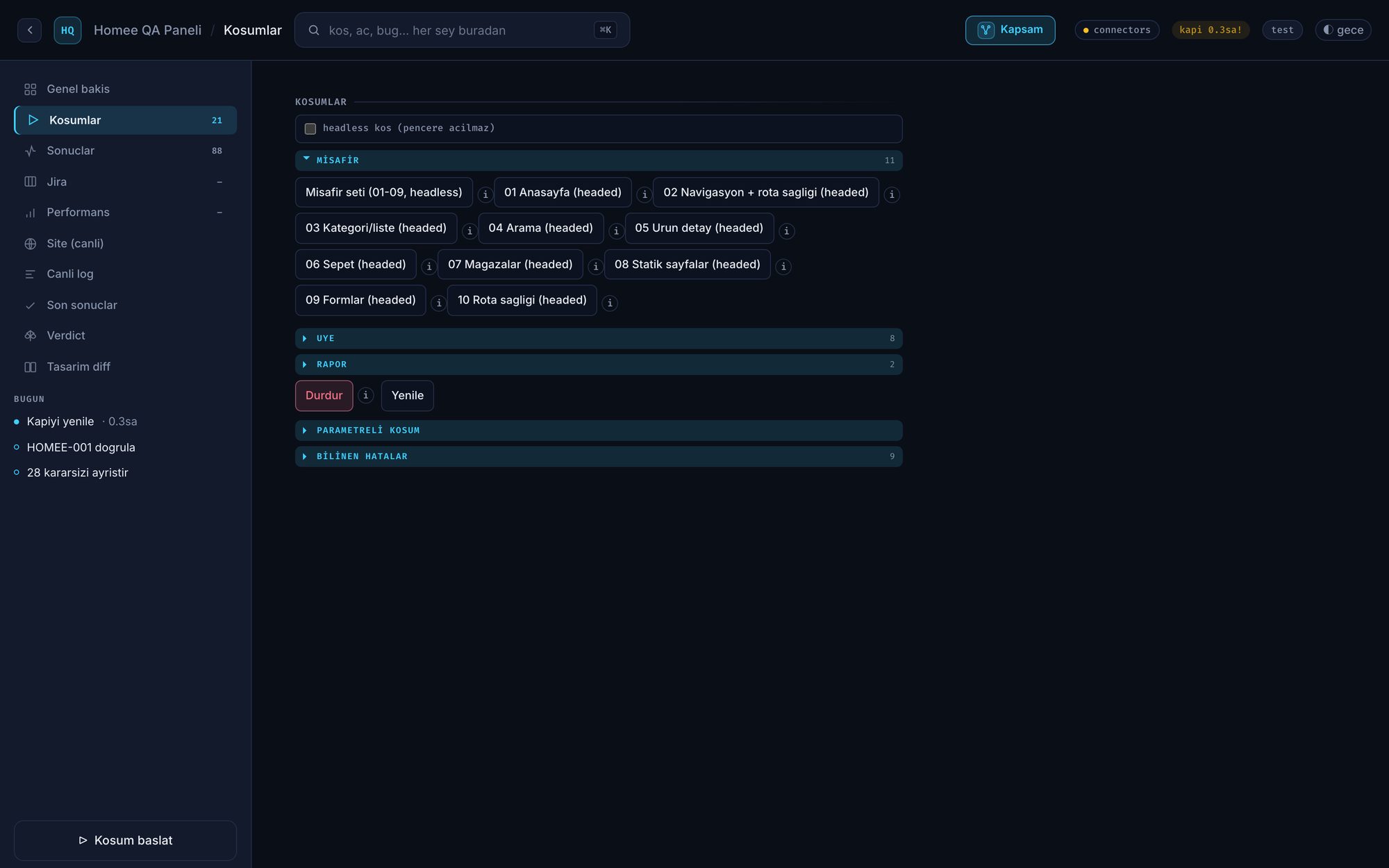This screenshot has height=868, width=1389.
Task: Open info icon beside Durdur button
Action: tap(366, 395)
